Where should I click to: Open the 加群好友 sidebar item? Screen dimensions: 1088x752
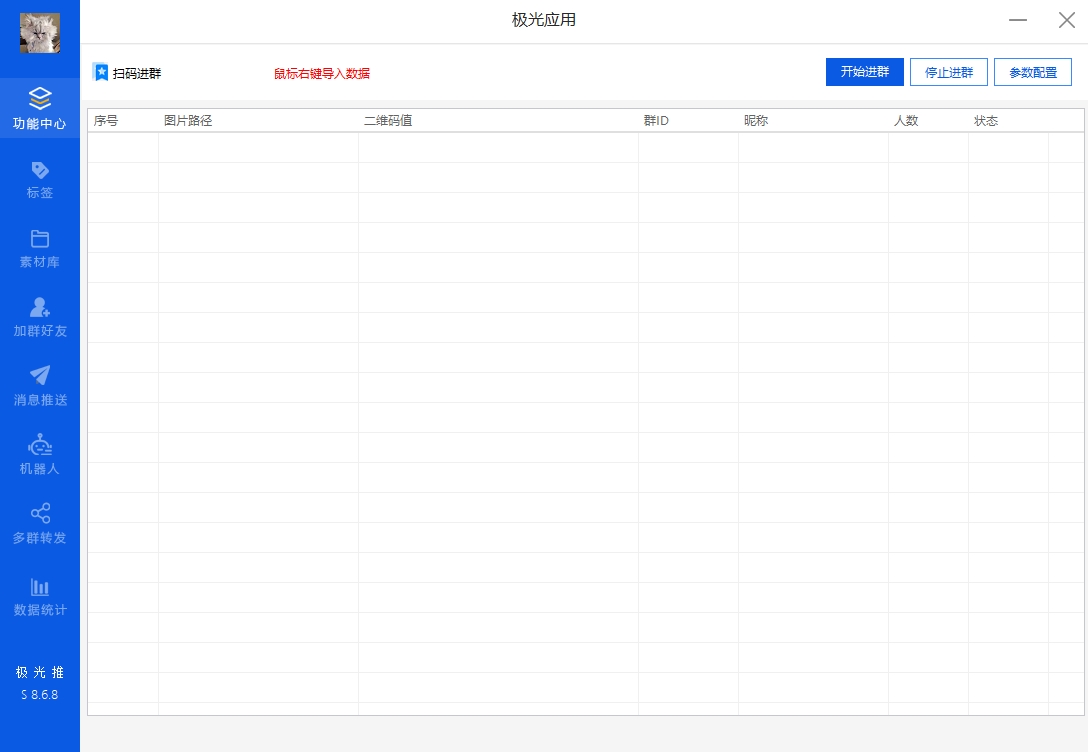pyautogui.click(x=40, y=318)
